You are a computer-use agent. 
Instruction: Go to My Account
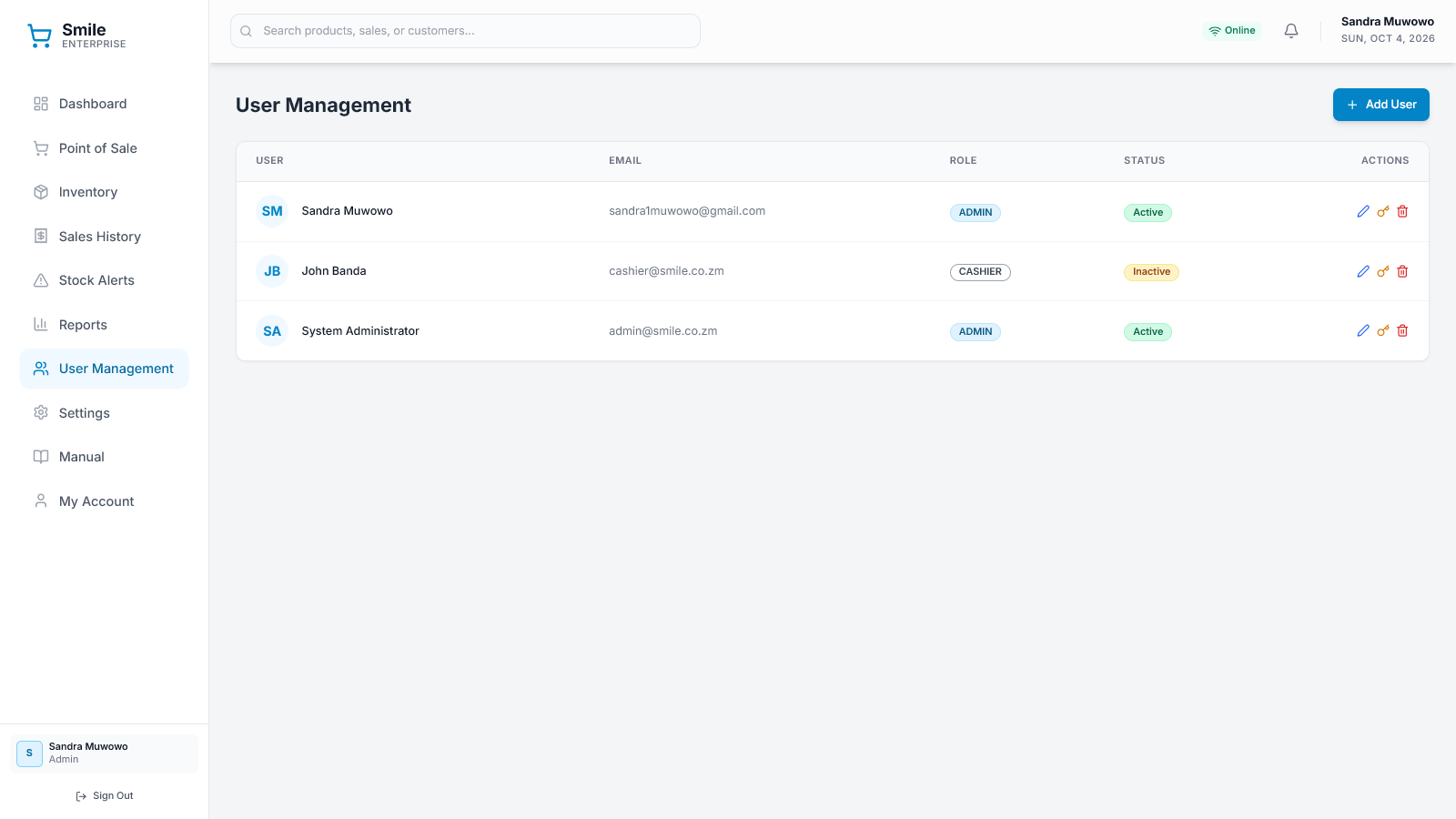click(x=104, y=501)
